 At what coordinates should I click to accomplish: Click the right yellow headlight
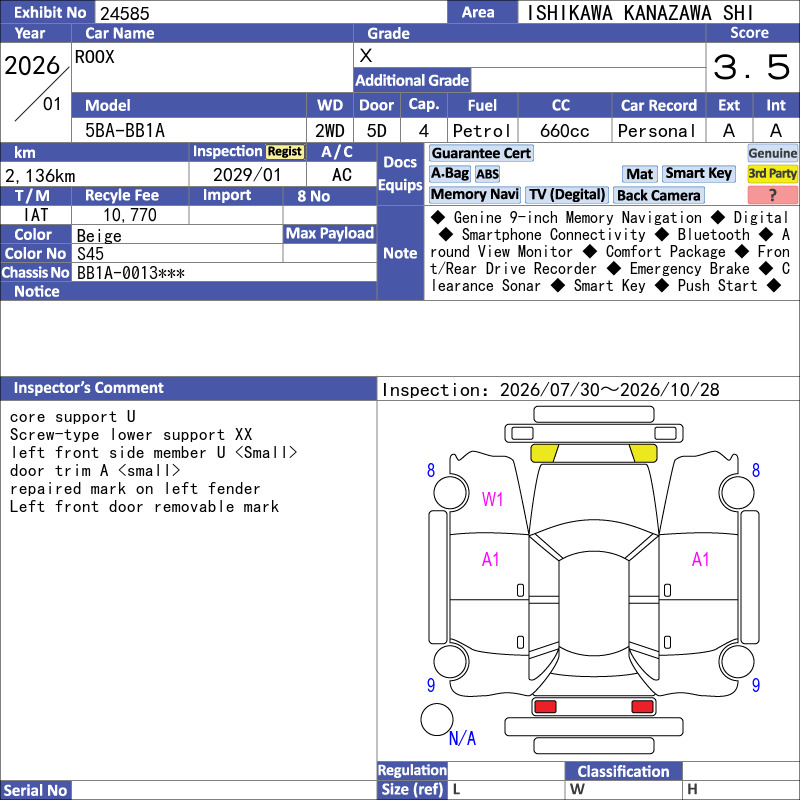pyautogui.click(x=643, y=453)
